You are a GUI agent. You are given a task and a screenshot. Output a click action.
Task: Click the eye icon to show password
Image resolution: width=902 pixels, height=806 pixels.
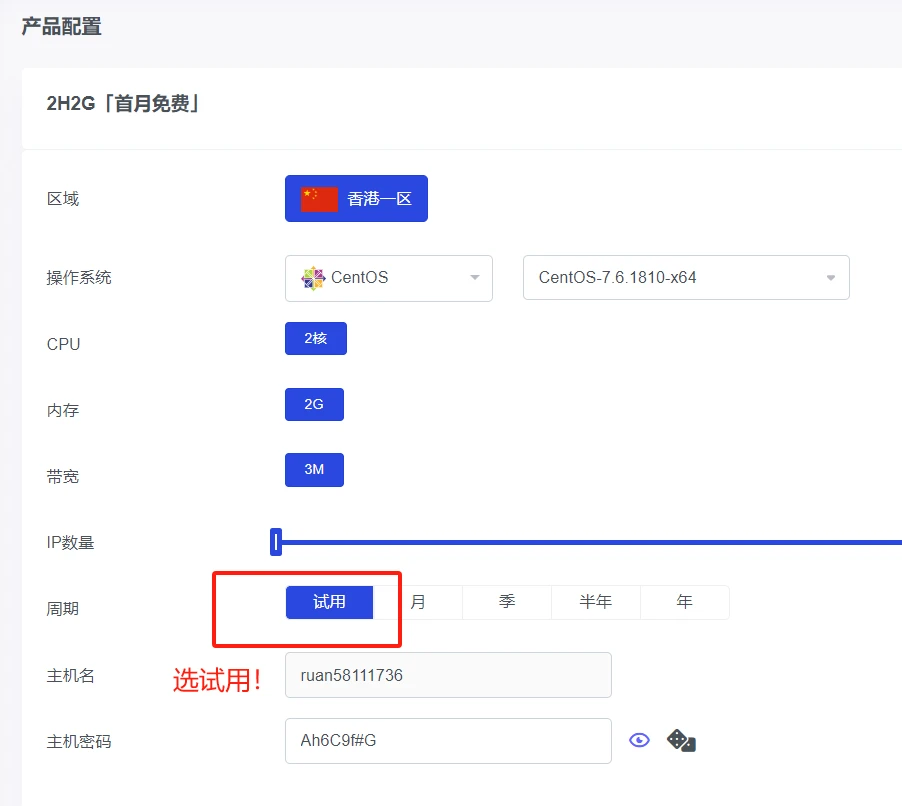pos(639,740)
